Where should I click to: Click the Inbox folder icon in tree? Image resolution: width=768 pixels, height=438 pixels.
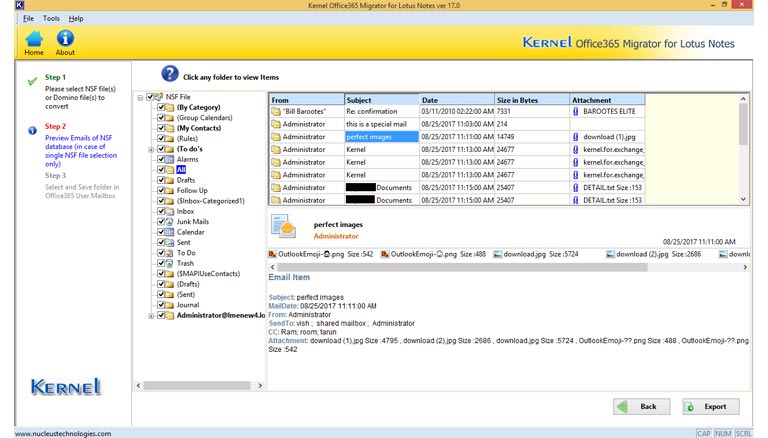point(170,211)
